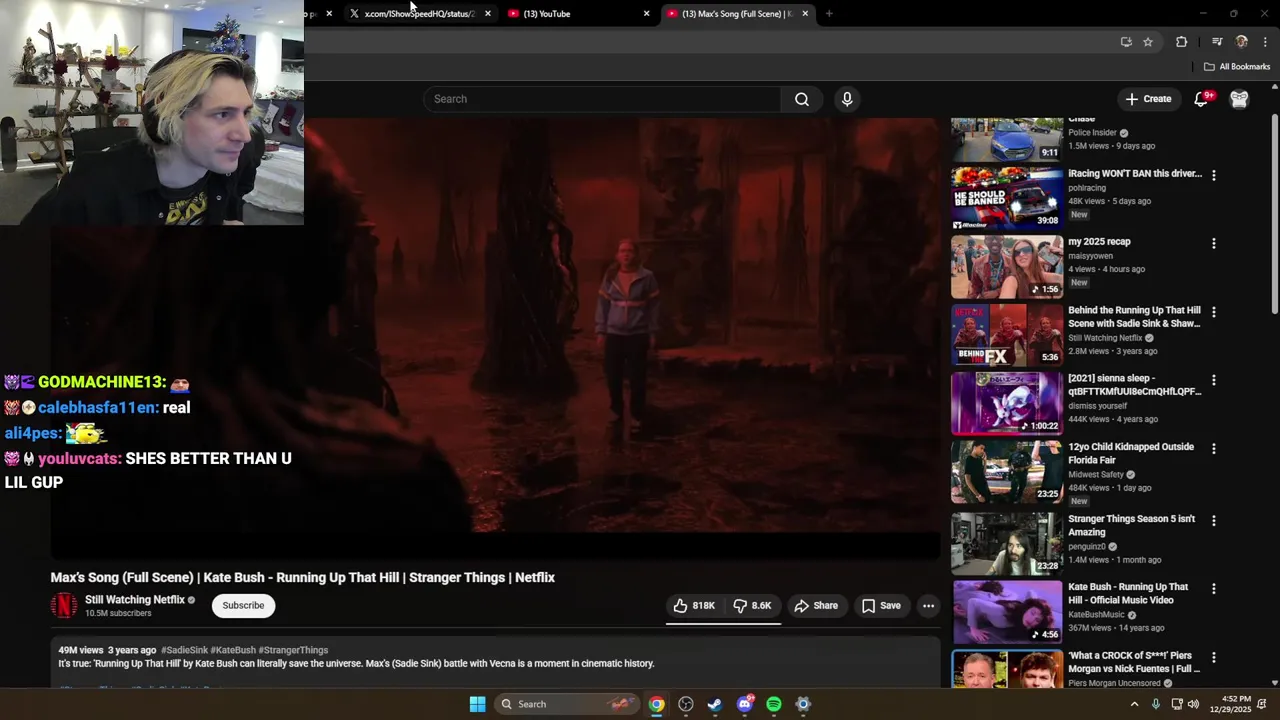Image resolution: width=1280 pixels, height=720 pixels.
Task: Open Chrome profile avatar
Action: (1242, 42)
